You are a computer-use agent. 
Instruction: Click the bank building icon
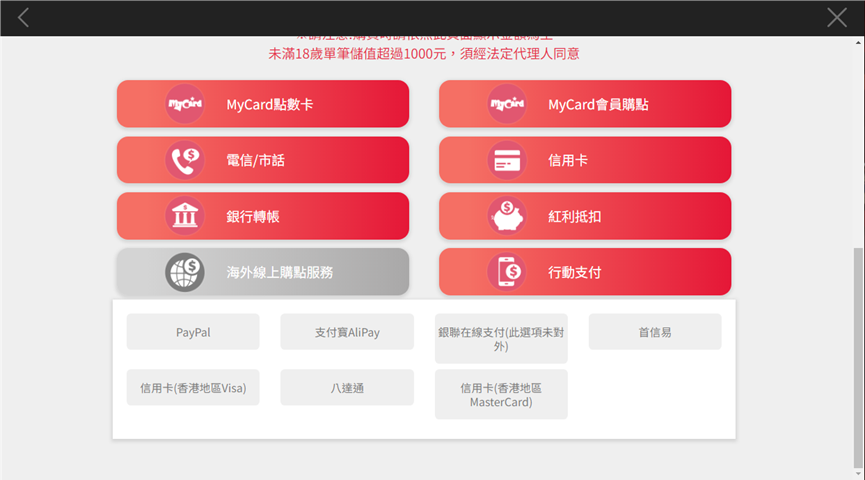(x=185, y=216)
